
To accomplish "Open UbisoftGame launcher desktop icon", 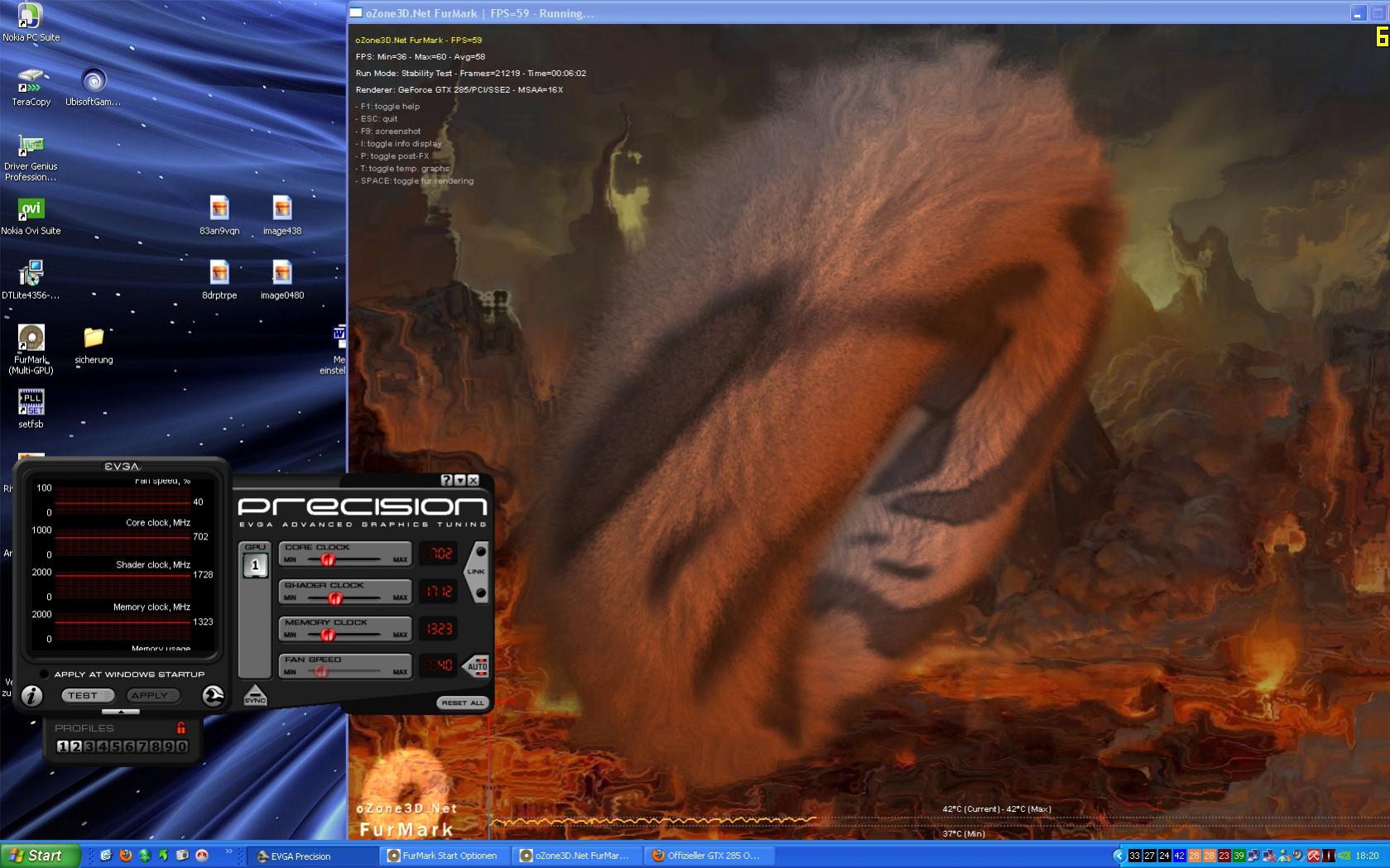I will click(x=94, y=87).
